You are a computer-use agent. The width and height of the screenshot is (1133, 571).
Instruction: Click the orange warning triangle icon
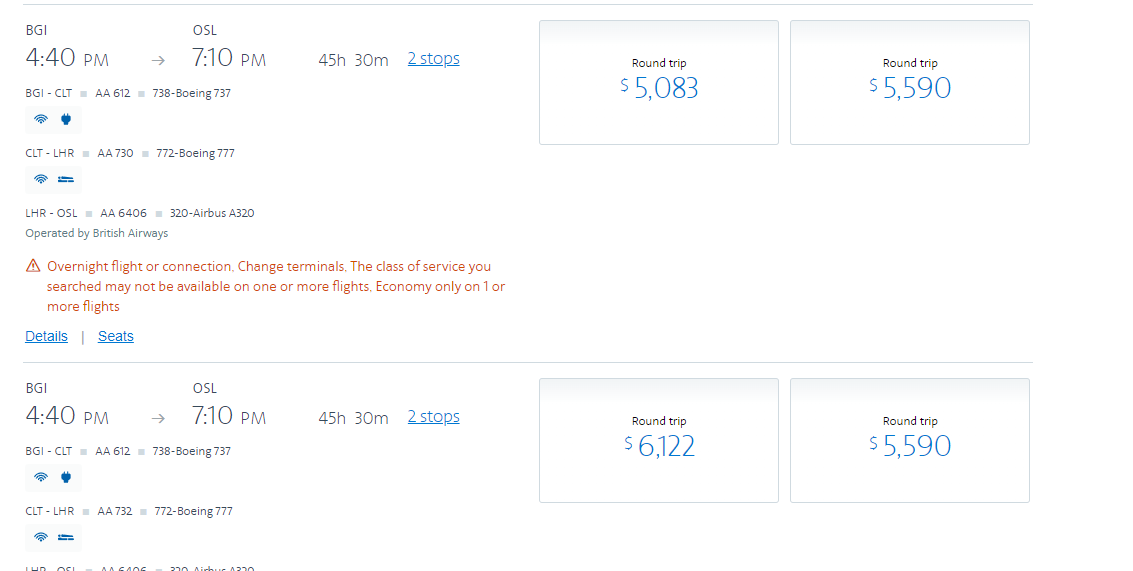pos(33,266)
